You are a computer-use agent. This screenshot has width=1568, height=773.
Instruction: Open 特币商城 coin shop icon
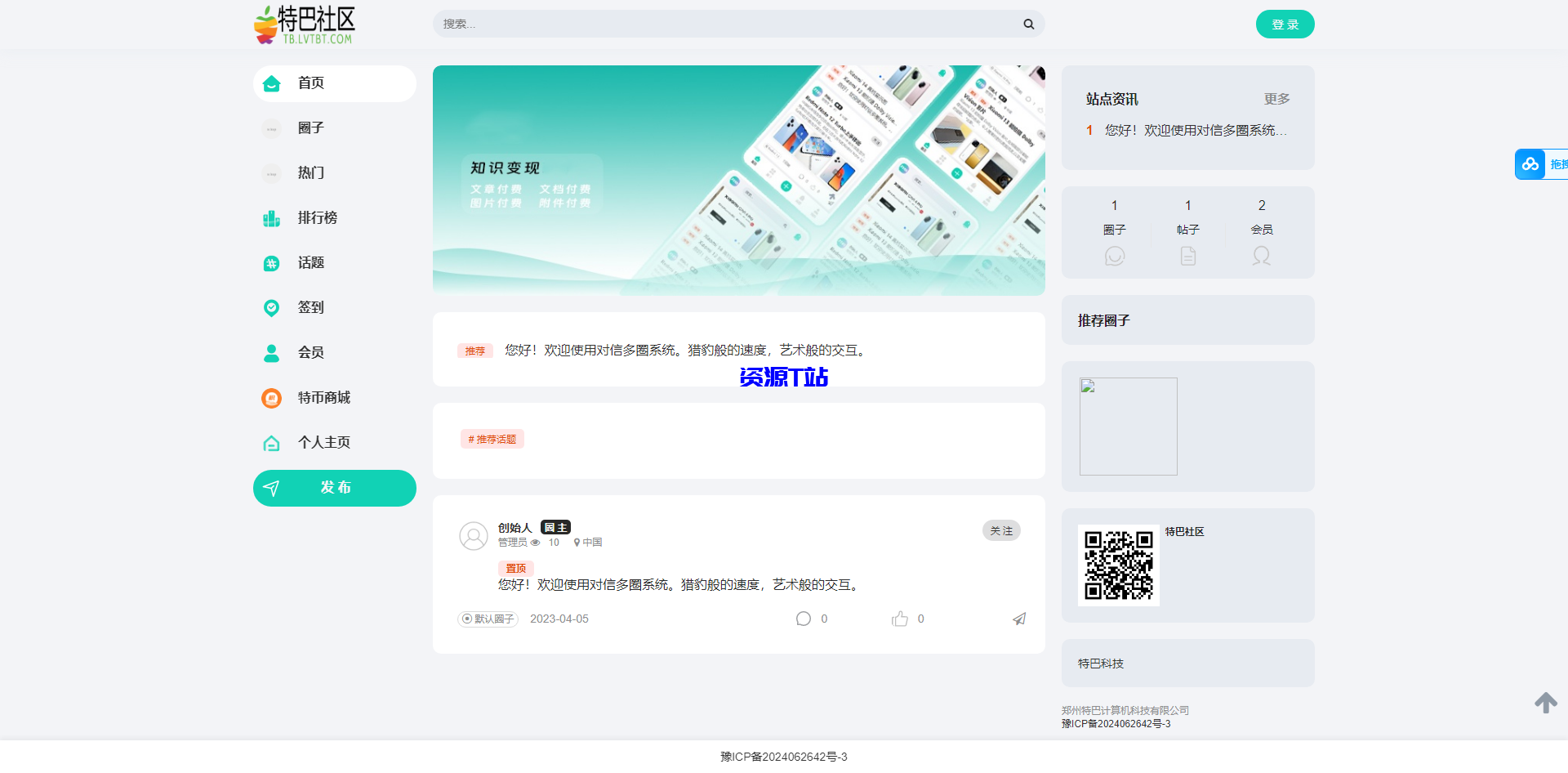pyautogui.click(x=271, y=398)
